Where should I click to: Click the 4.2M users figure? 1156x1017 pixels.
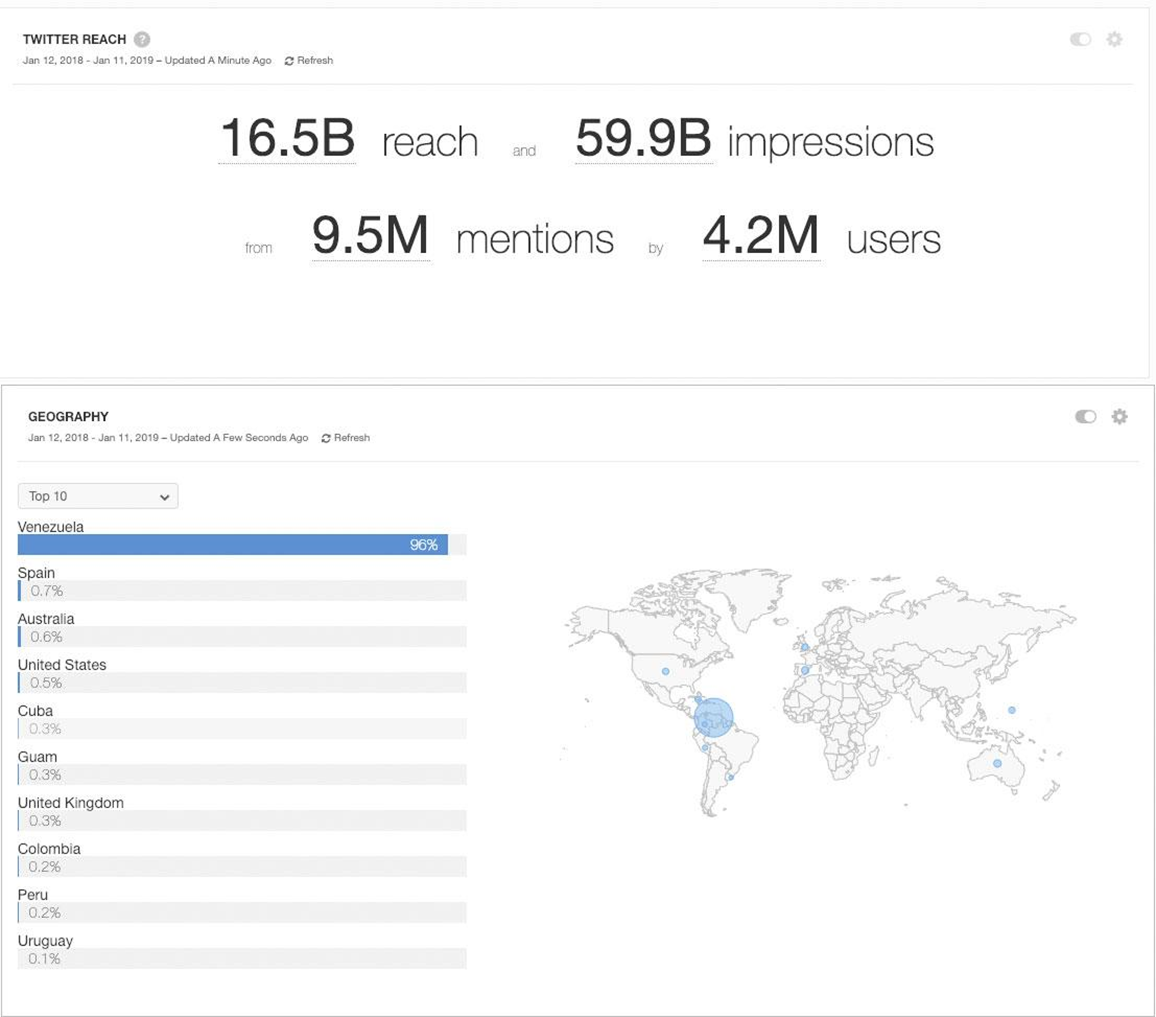pyautogui.click(x=762, y=236)
